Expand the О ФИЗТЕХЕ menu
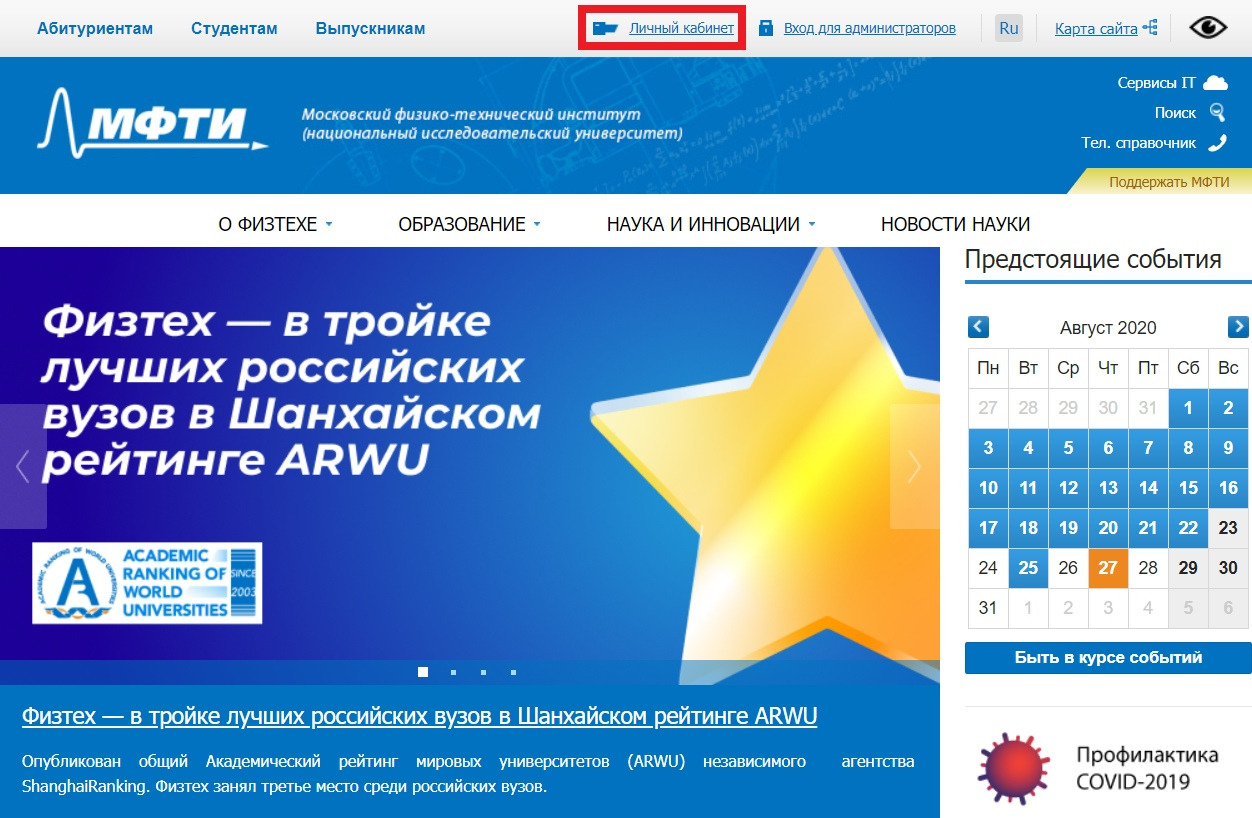The height and width of the screenshot is (818, 1252). click(x=275, y=224)
